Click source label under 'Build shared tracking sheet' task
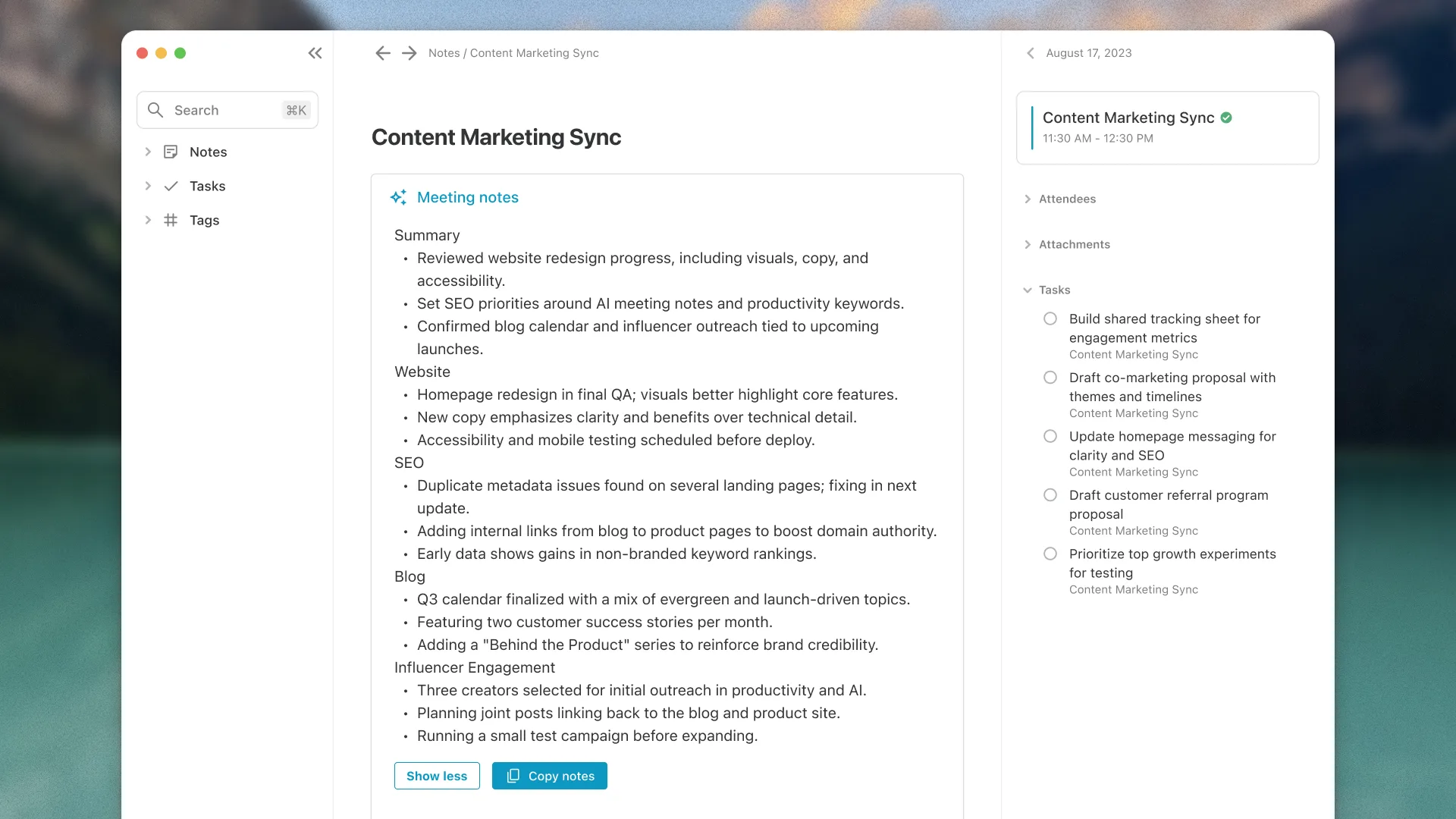 (x=1134, y=354)
